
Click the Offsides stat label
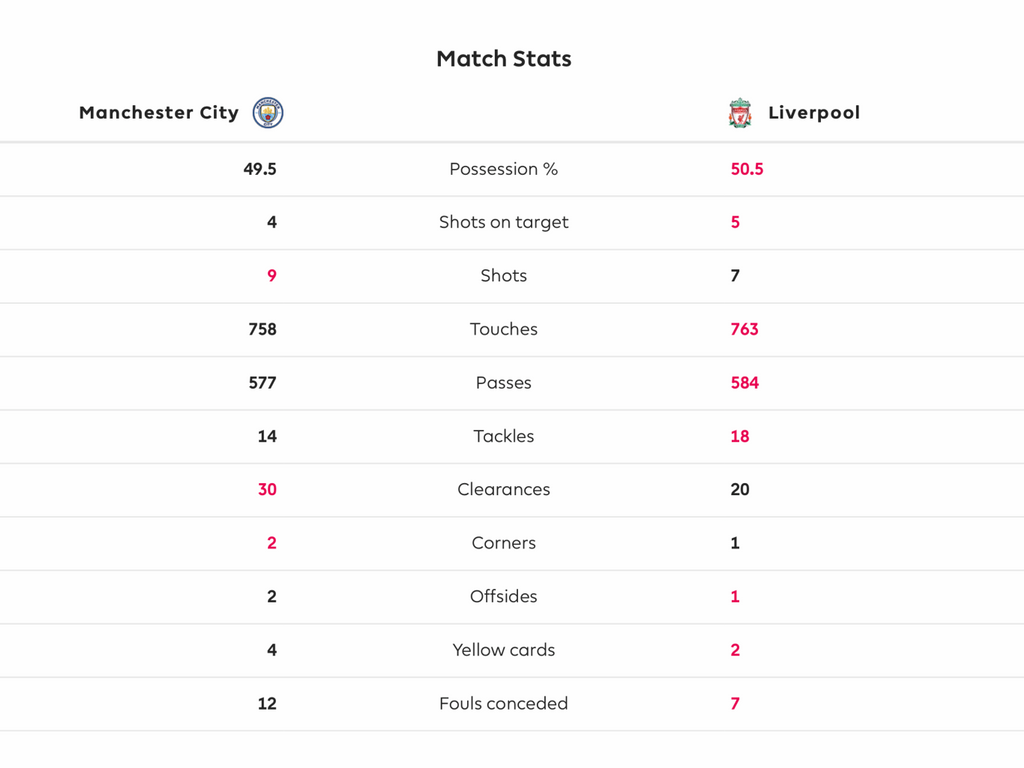tap(504, 597)
